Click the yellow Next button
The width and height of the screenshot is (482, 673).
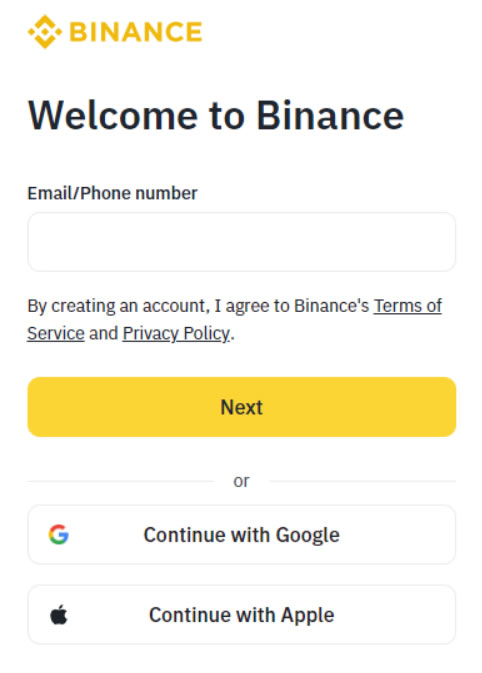click(241, 407)
